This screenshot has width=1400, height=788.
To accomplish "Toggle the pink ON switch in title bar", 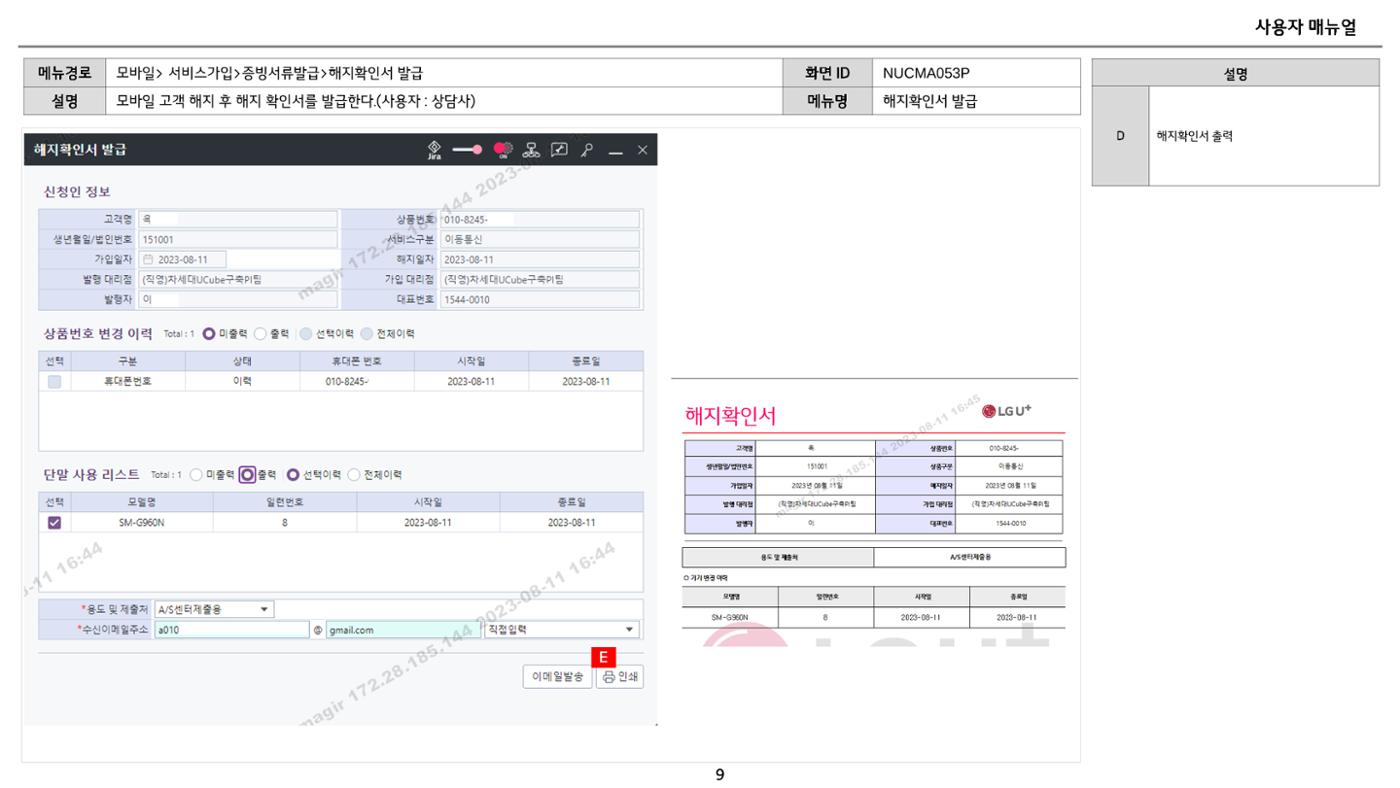I will [x=504, y=150].
